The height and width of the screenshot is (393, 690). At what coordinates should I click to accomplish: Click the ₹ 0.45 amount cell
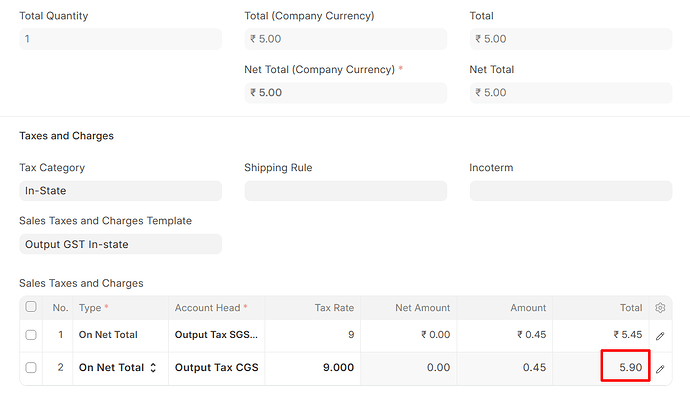click(505, 335)
